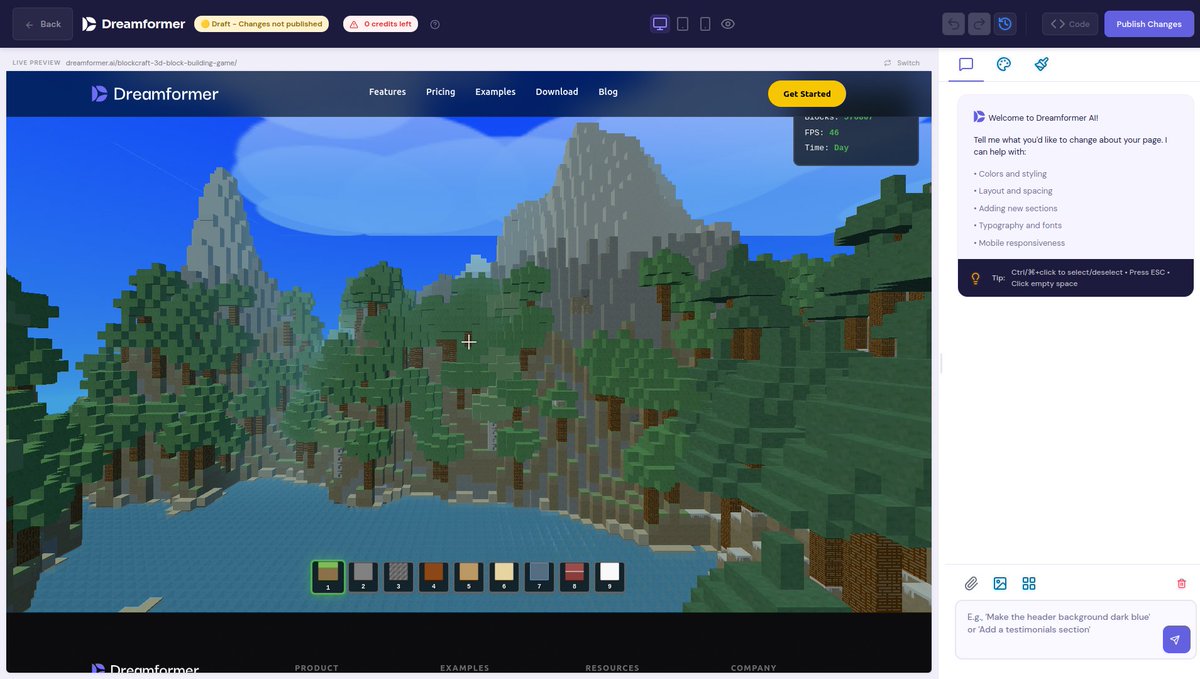
Task: Open the version history clock icon
Action: click(1005, 24)
